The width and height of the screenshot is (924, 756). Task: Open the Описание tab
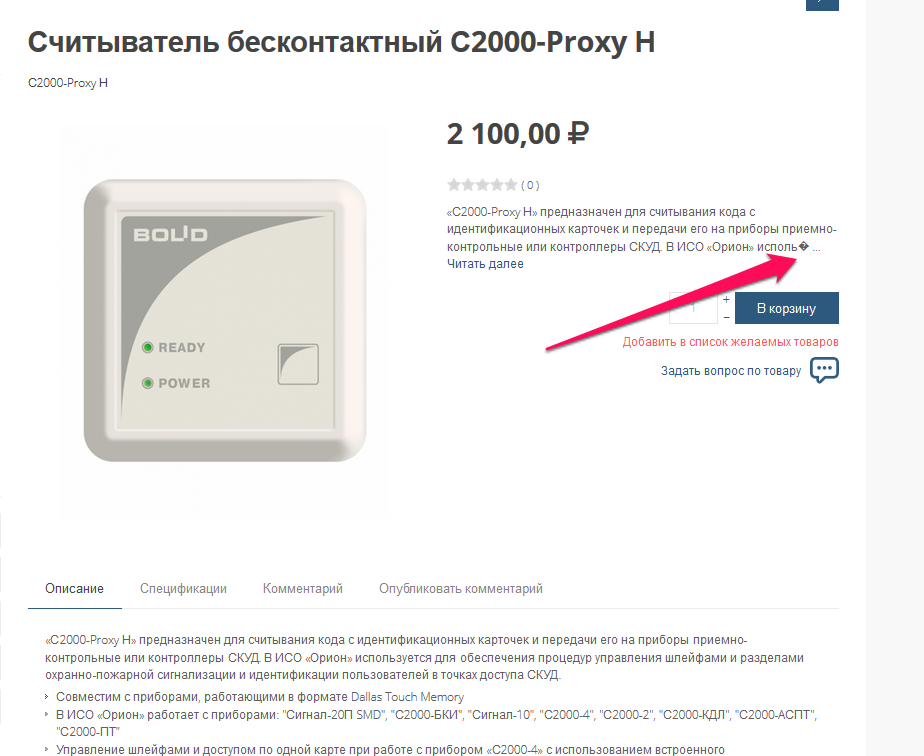74,589
